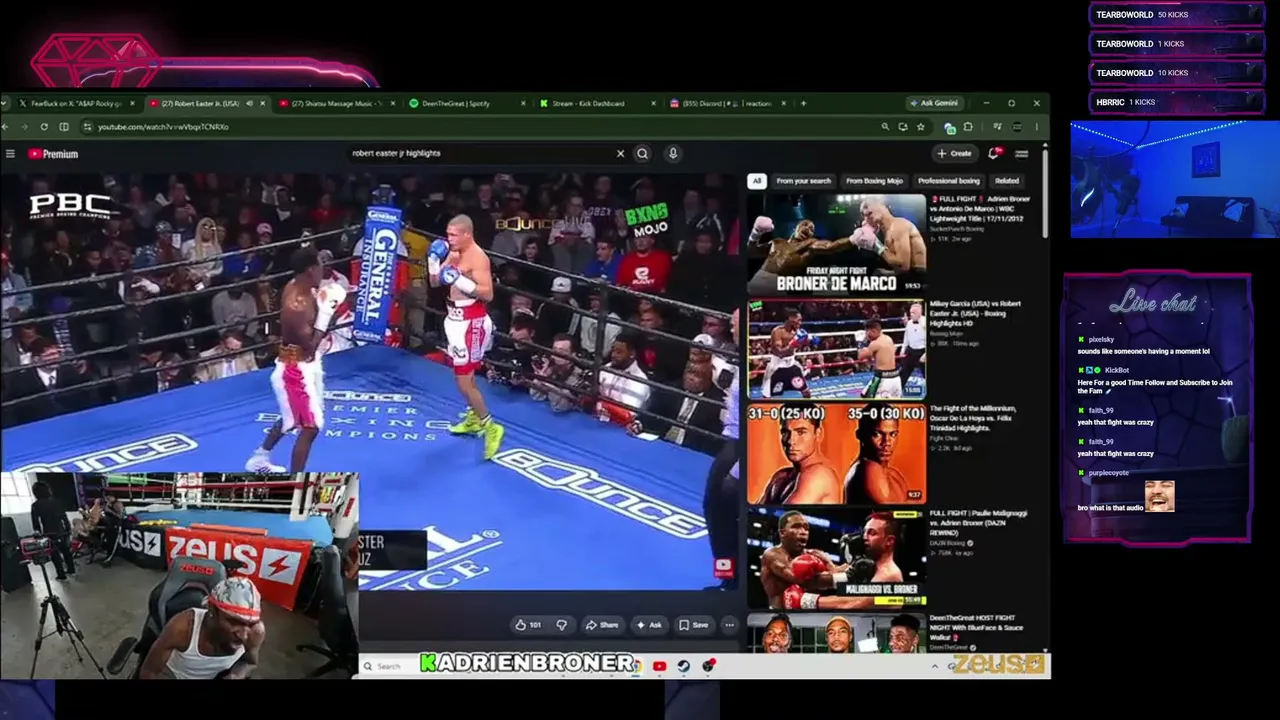Open Mikey Garcia vs Robert Easter thumbnail

point(837,349)
